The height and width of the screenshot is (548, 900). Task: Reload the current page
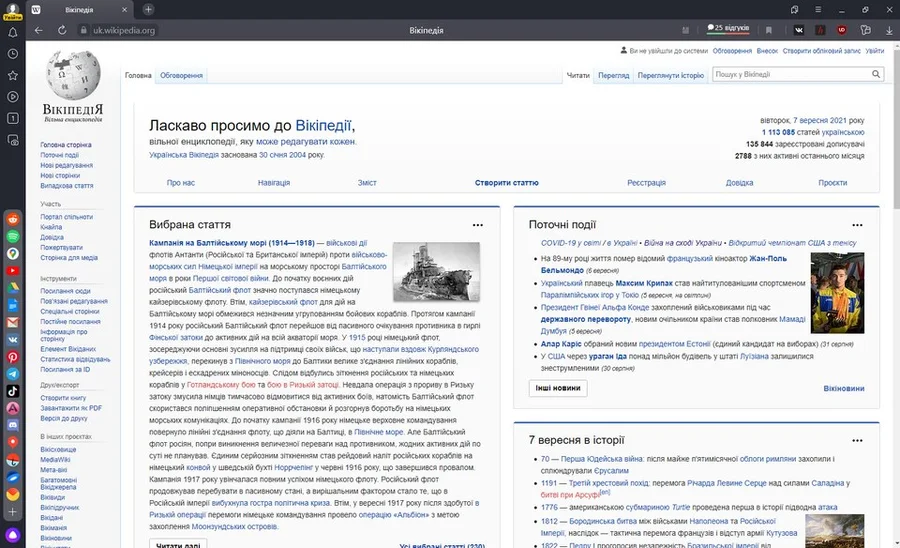[62, 30]
